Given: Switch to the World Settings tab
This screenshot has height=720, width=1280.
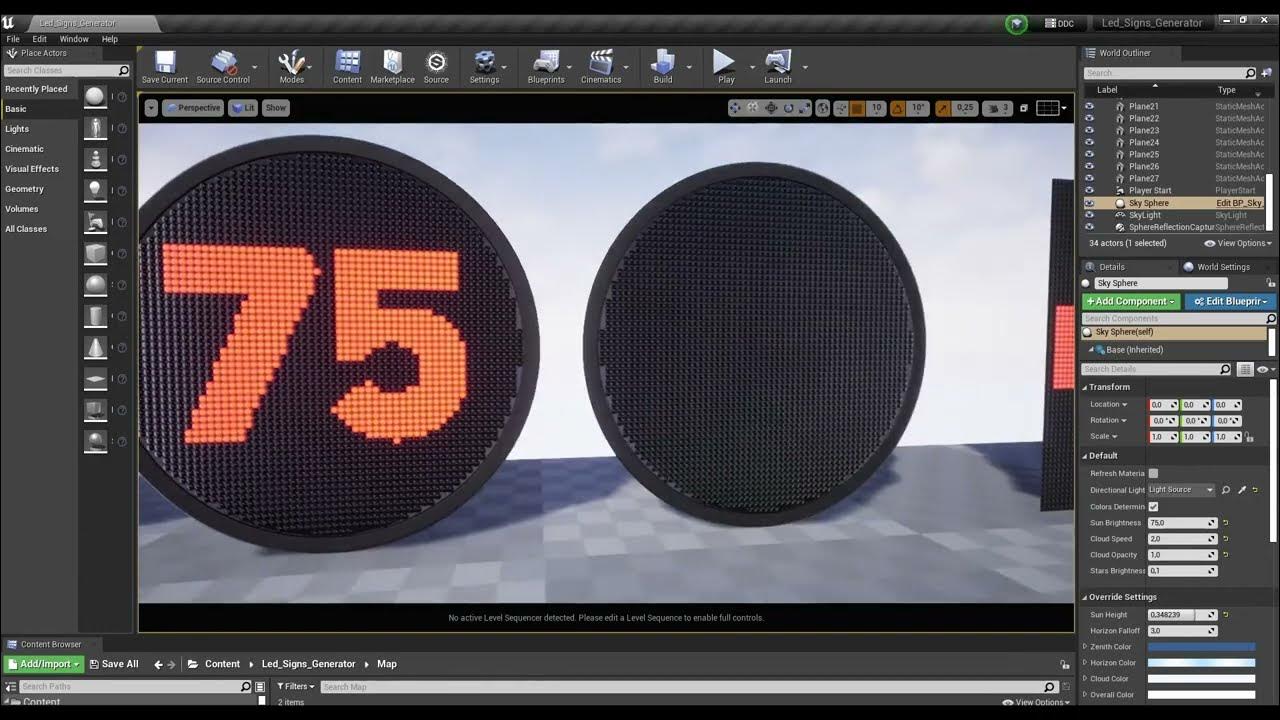Looking at the screenshot, I should [x=1216, y=267].
